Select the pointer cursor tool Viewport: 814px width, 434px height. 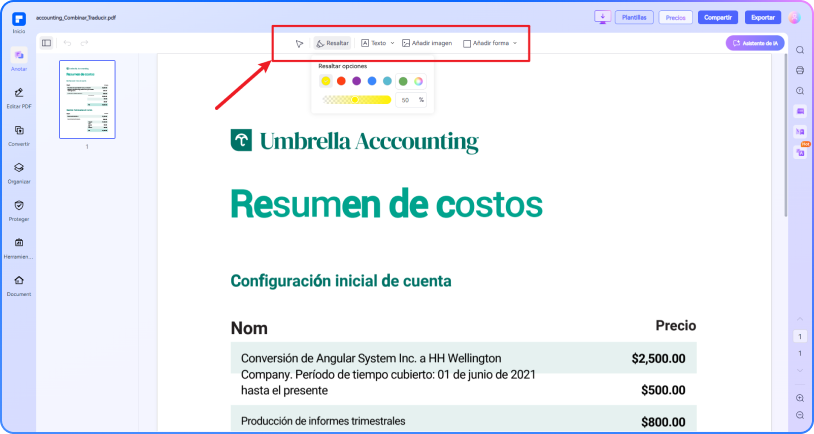(x=299, y=44)
